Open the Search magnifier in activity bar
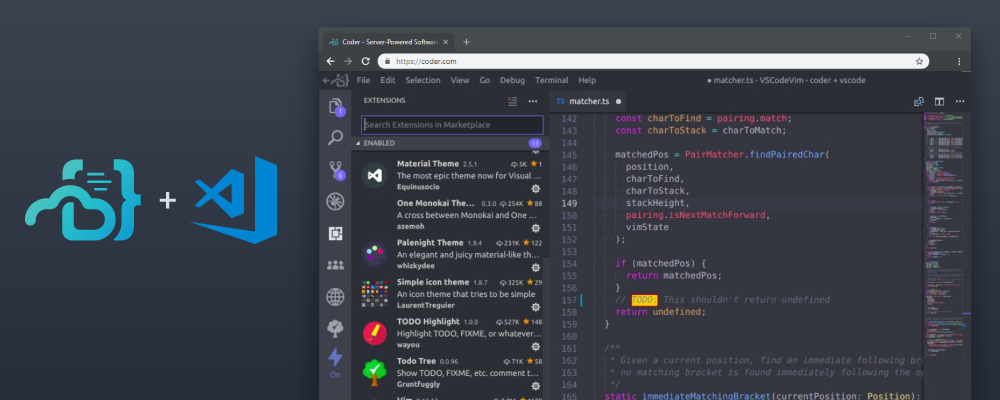 335,138
